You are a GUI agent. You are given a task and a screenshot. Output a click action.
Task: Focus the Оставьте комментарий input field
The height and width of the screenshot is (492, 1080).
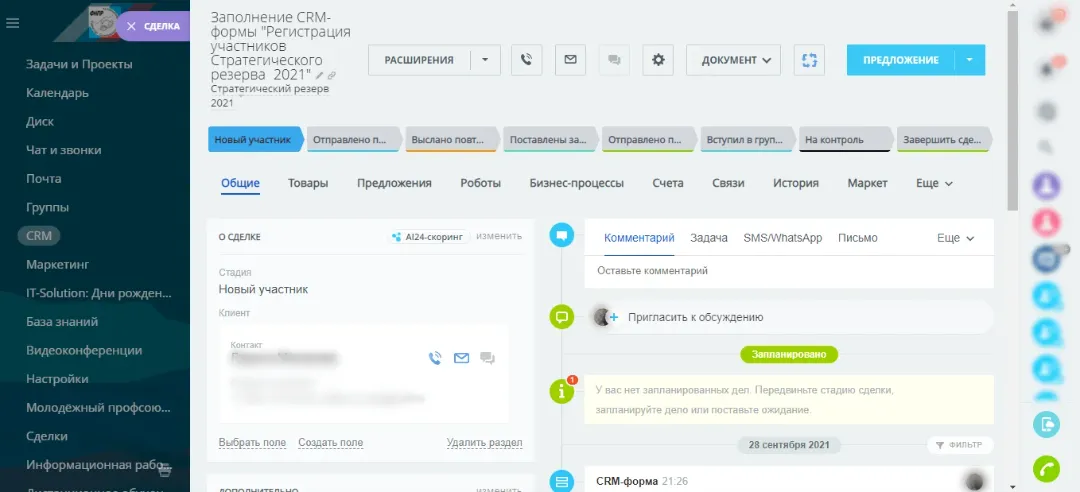[789, 271]
